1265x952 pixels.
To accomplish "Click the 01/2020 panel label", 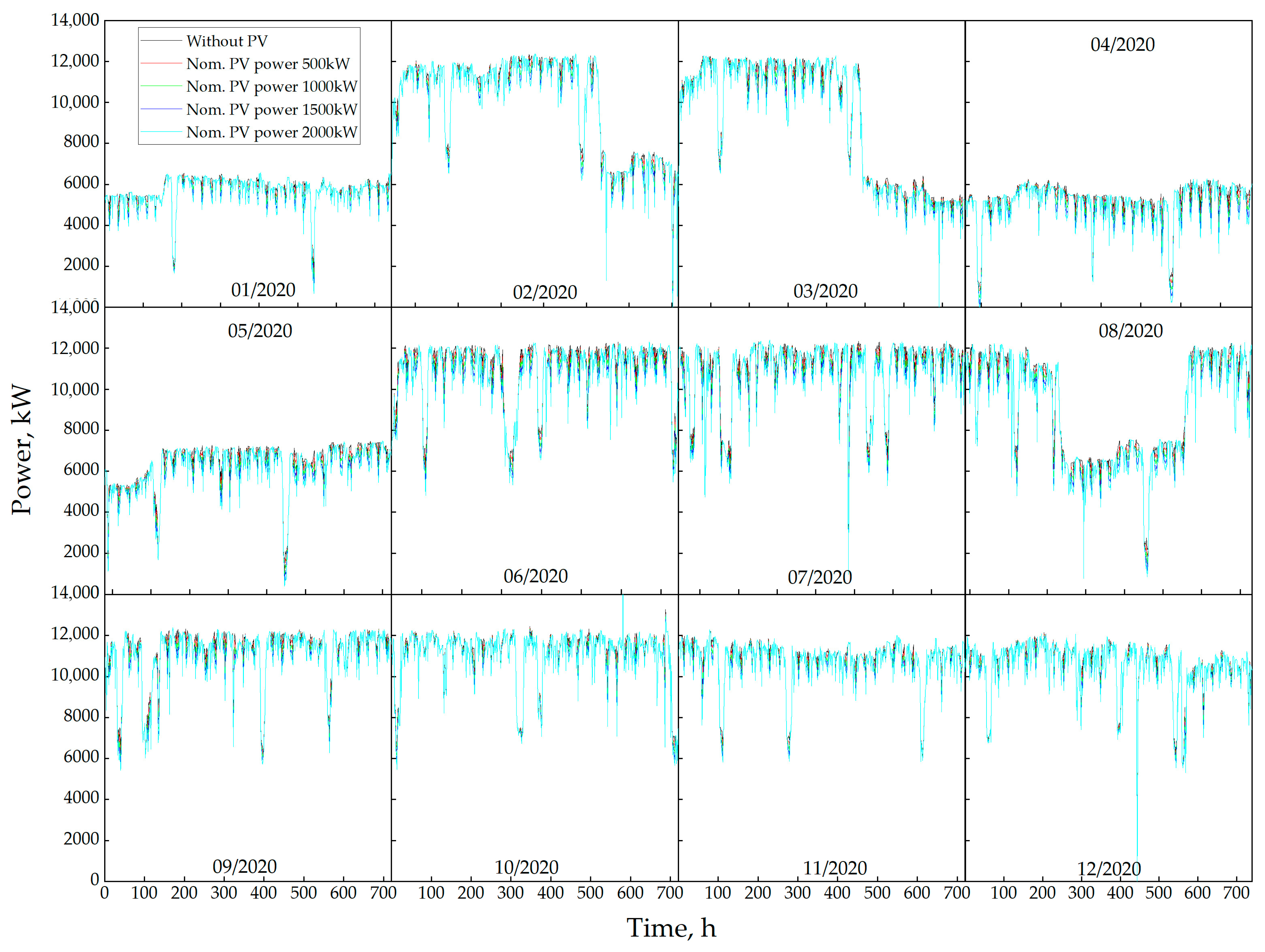I will [x=263, y=290].
